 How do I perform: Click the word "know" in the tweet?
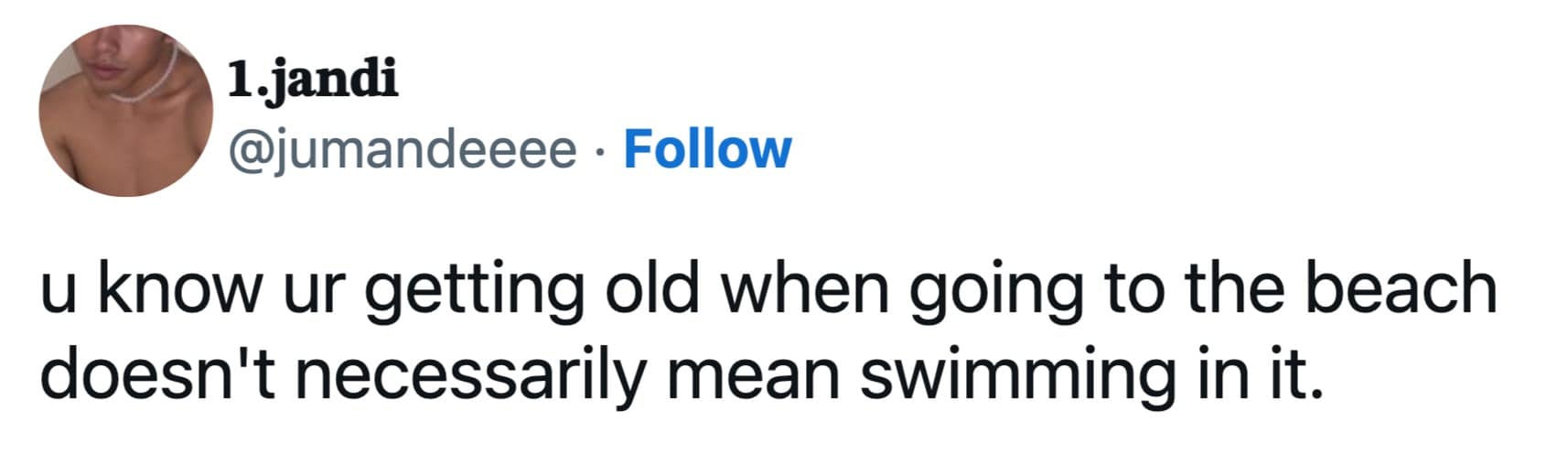(x=177, y=286)
